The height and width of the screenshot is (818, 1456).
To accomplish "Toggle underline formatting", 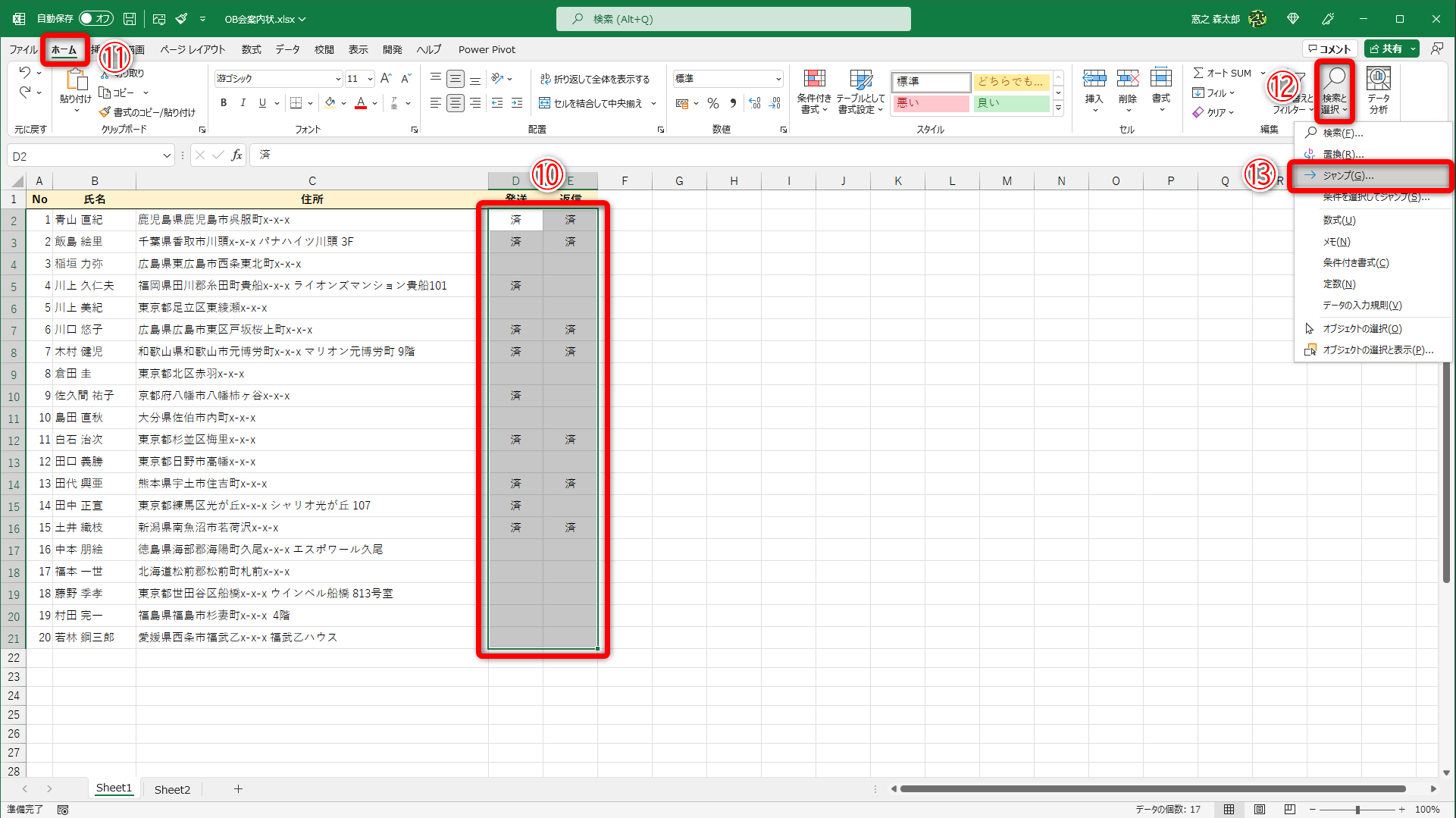I will (262, 103).
